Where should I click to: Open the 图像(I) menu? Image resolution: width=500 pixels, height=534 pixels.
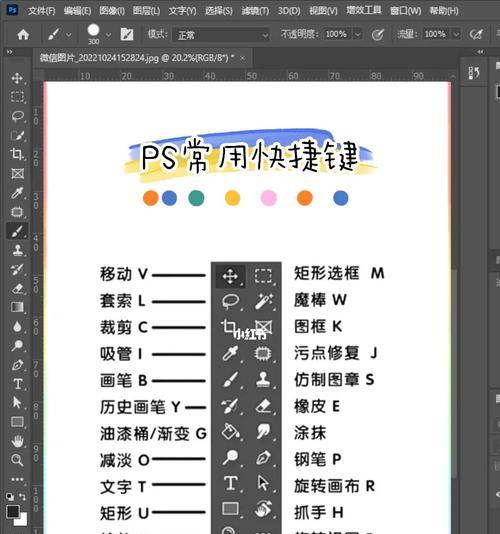pos(112,11)
